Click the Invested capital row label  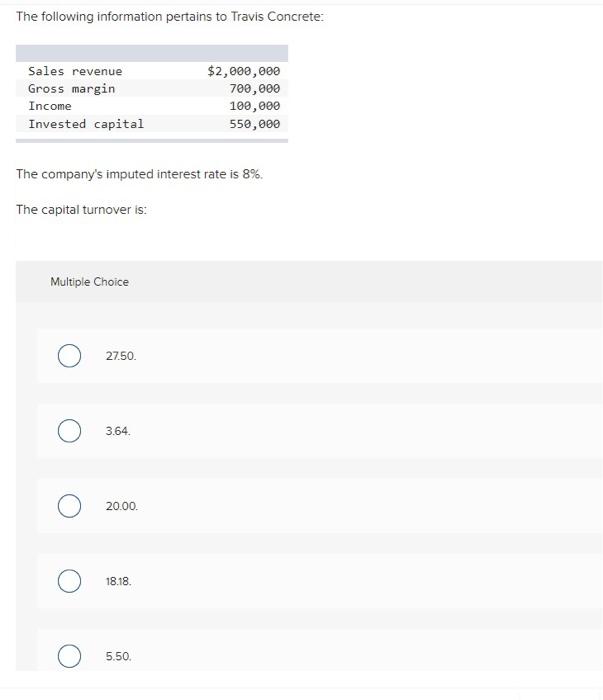coord(86,124)
